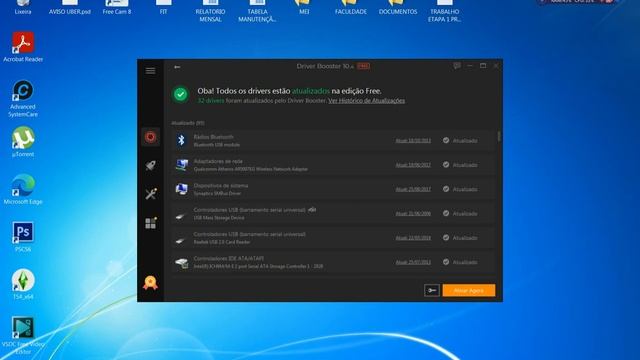Open the DOCUMENTOS desktop folder

398,8
